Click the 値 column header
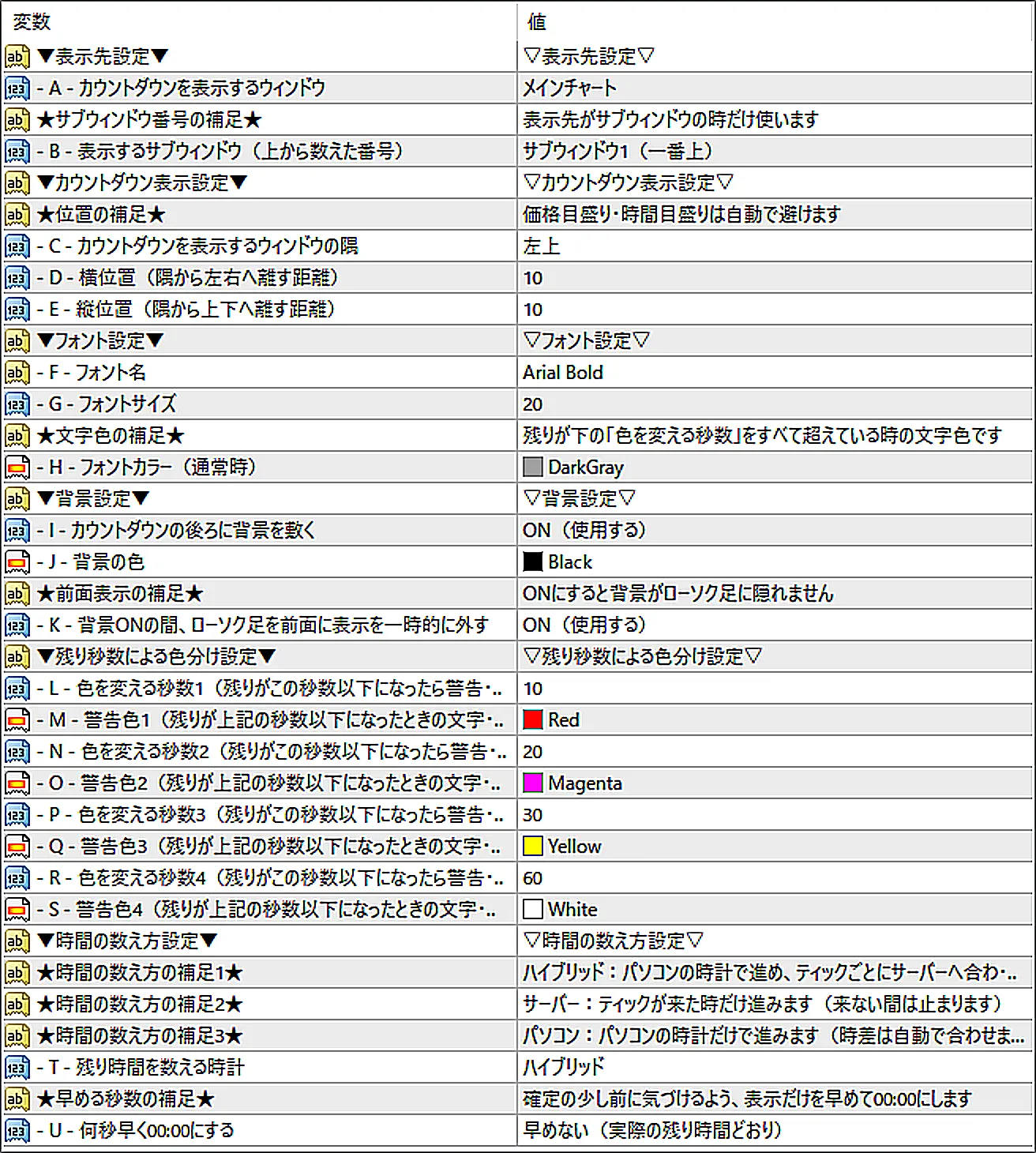 coord(537,21)
